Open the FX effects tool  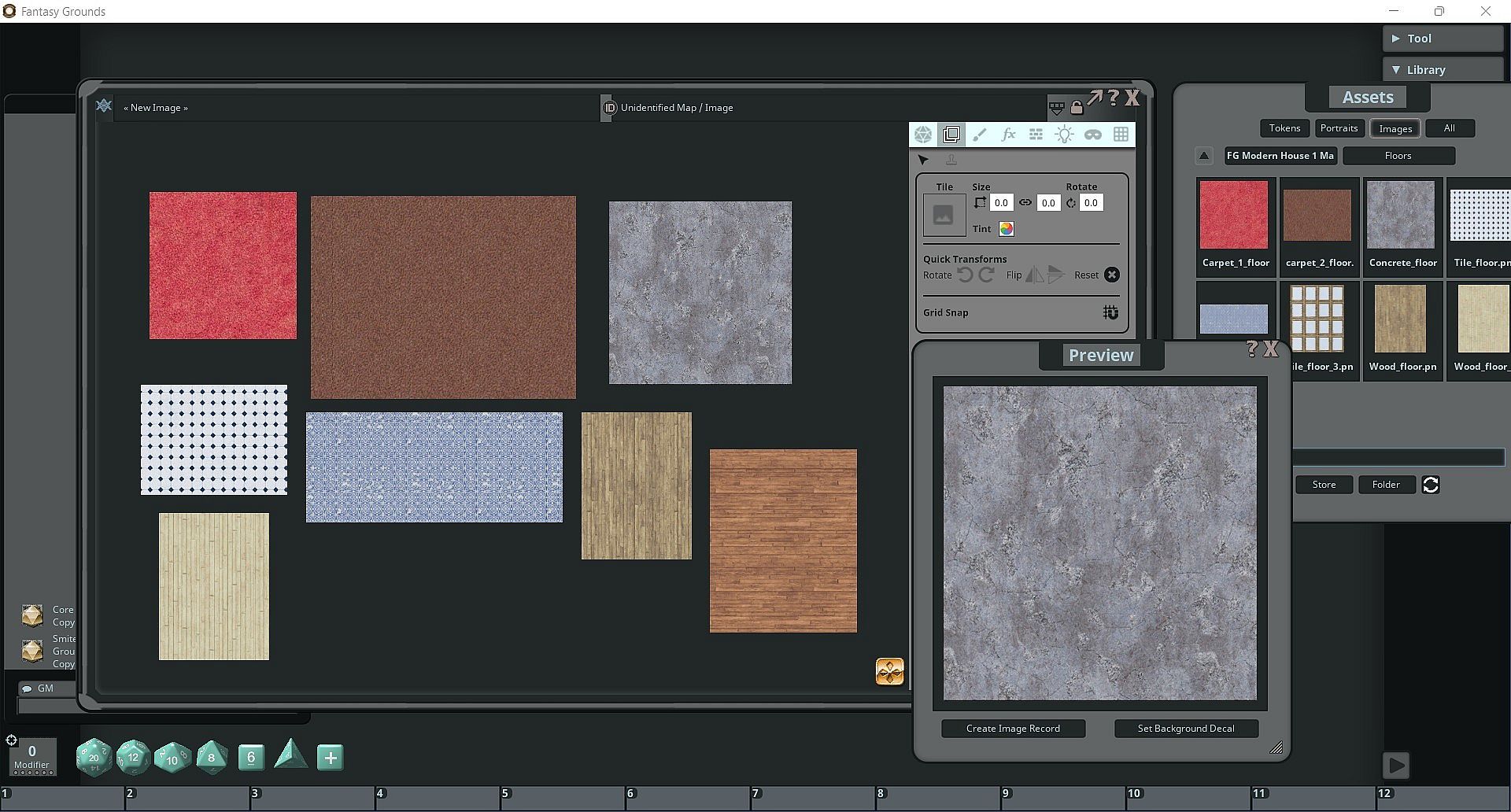pyautogui.click(x=1008, y=135)
